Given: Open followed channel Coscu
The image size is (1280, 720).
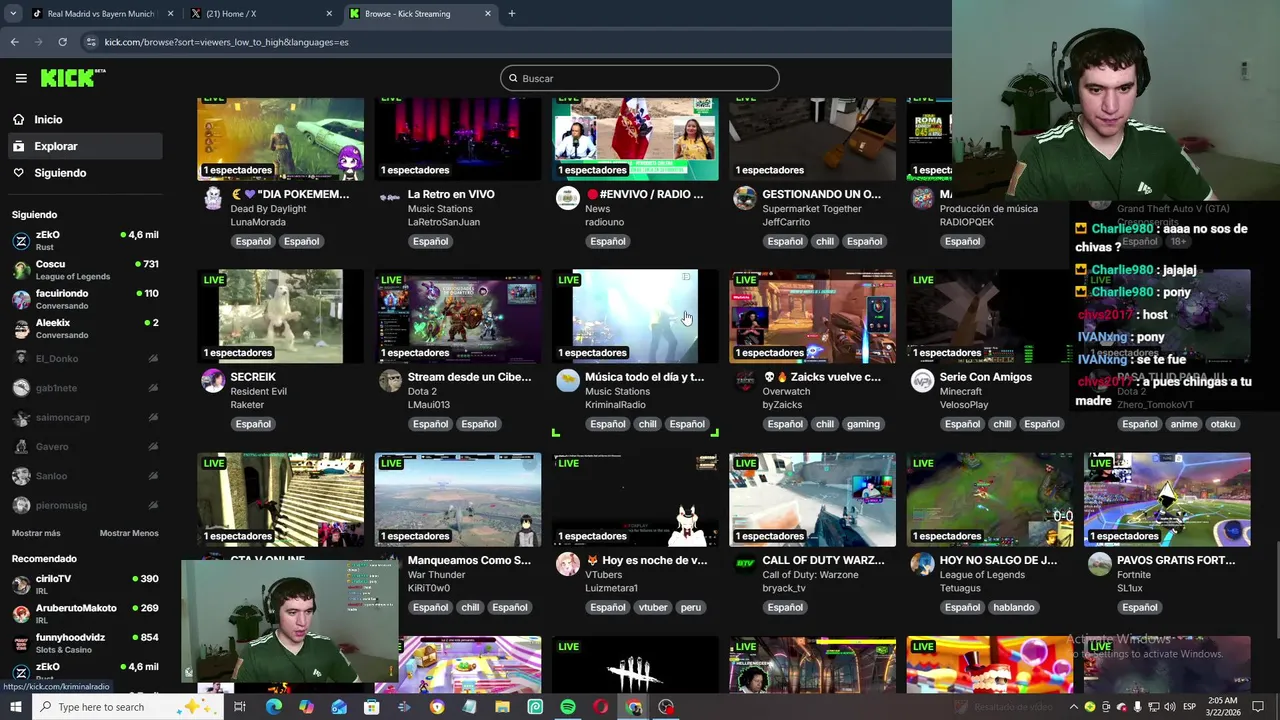Looking at the screenshot, I should 85,270.
